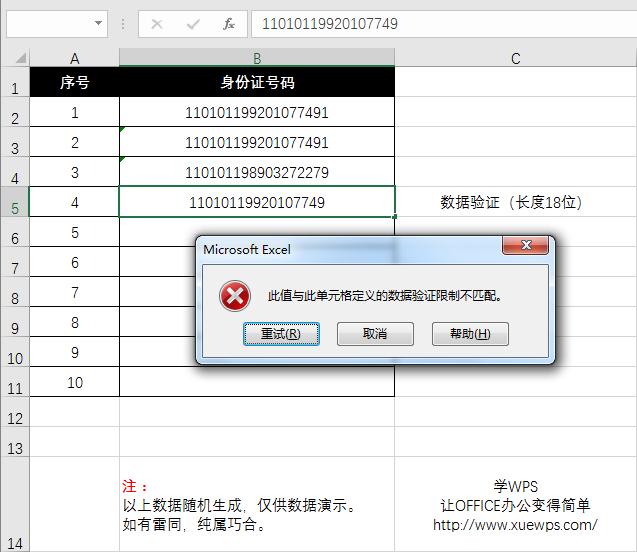The image size is (637, 552).
Task: Click the 数据验证（长度18位）cell
Action: (516, 202)
